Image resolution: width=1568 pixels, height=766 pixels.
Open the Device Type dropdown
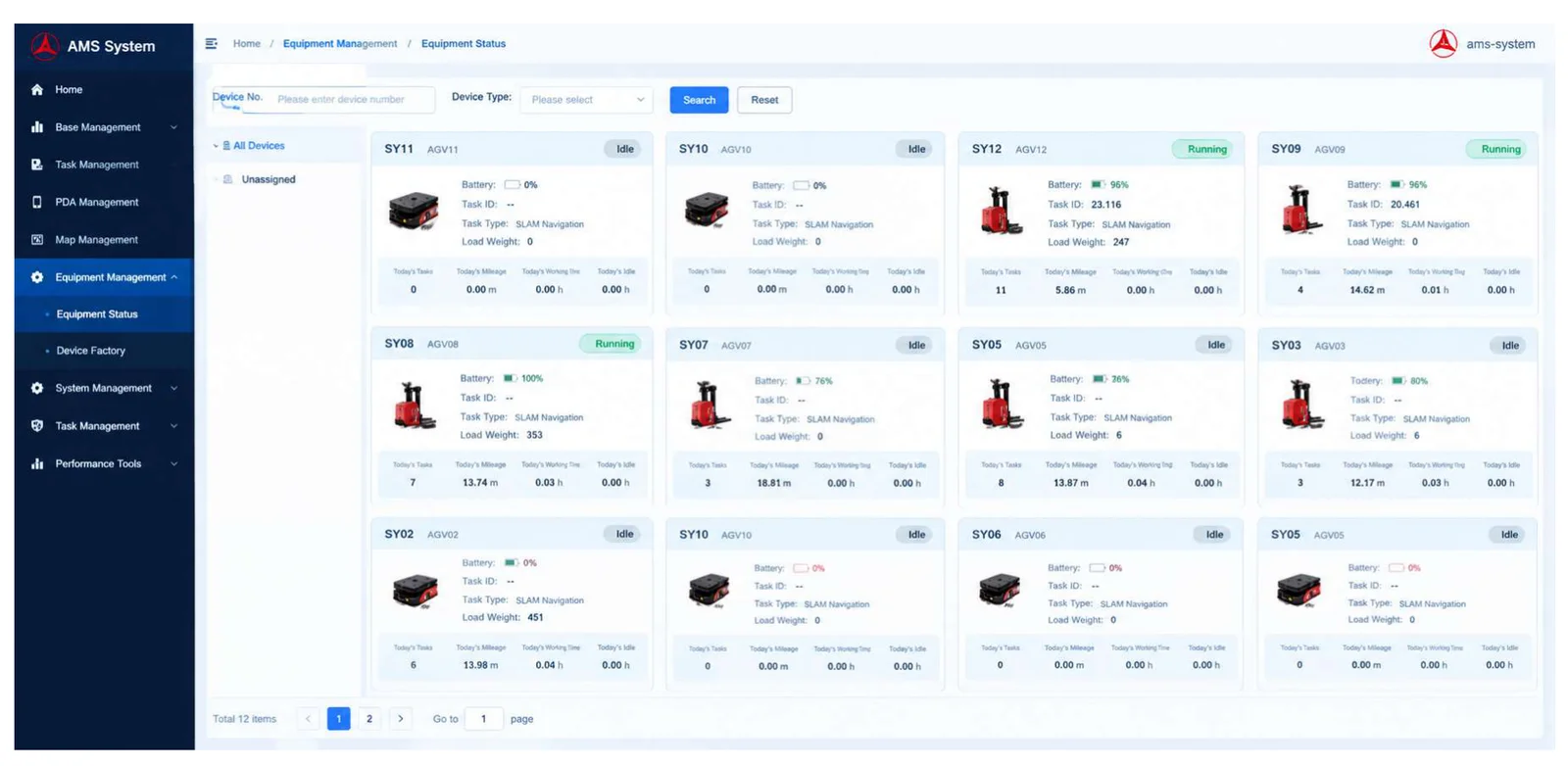click(x=586, y=100)
